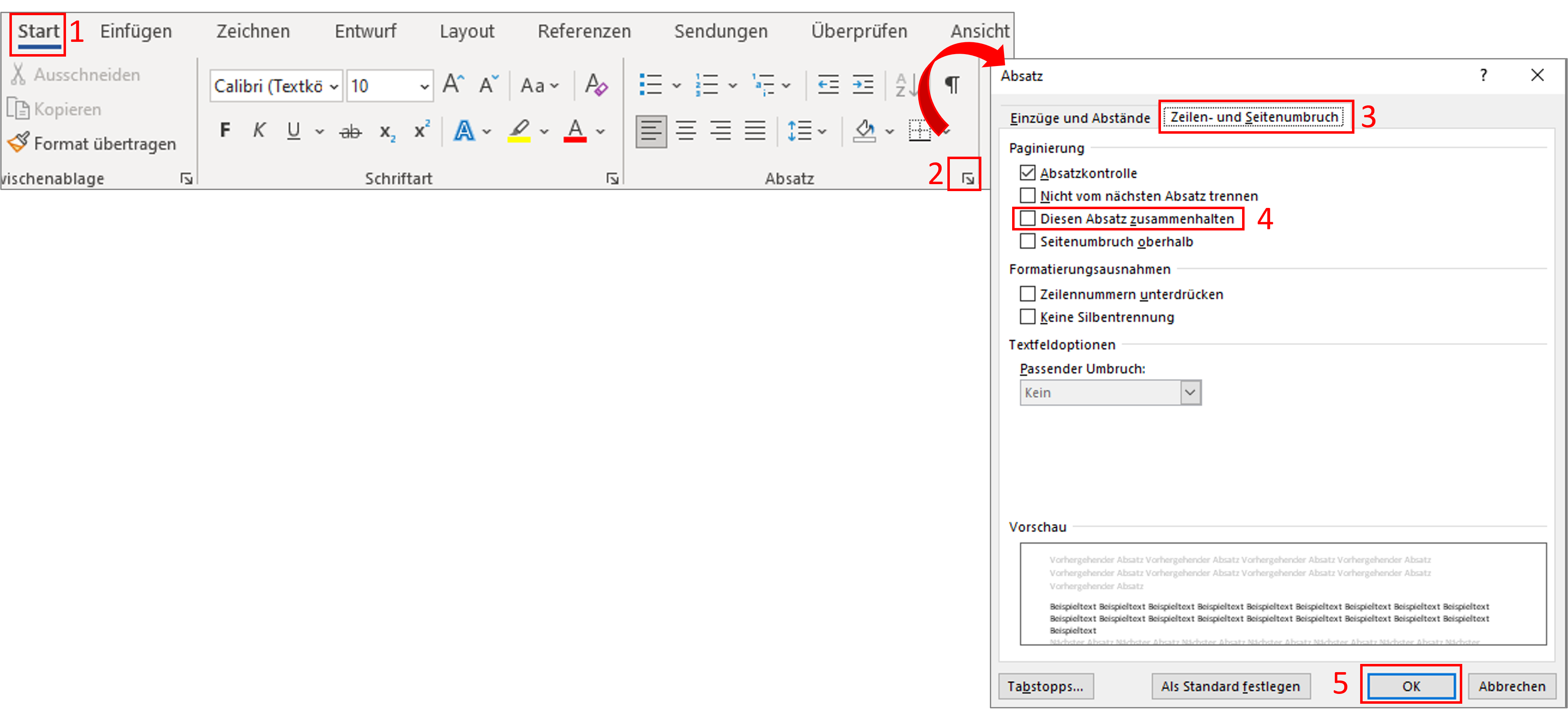Increase indent of the paragraph
The width and height of the screenshot is (1568, 723).
(863, 84)
